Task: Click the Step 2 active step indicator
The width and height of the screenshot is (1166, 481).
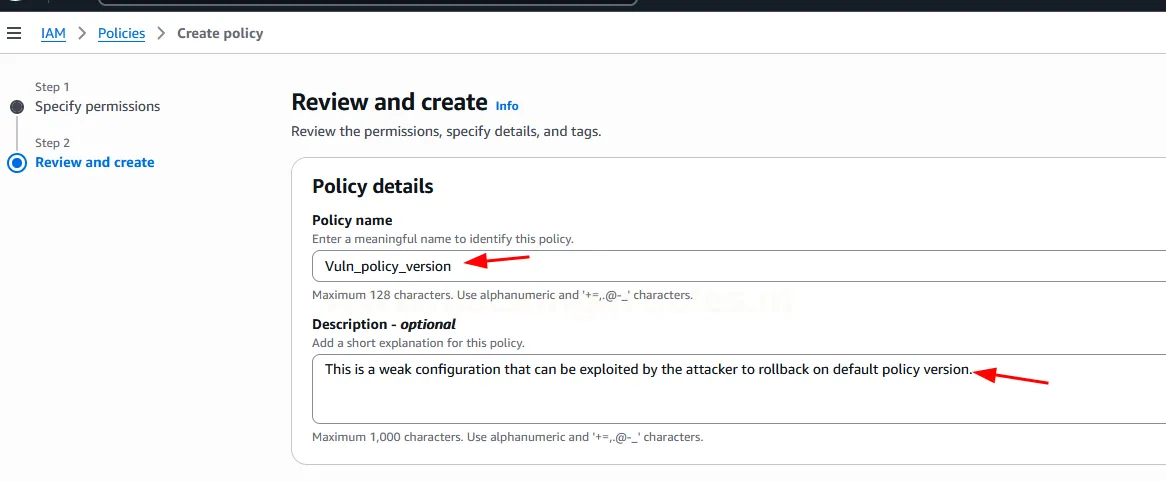Action: point(17,163)
